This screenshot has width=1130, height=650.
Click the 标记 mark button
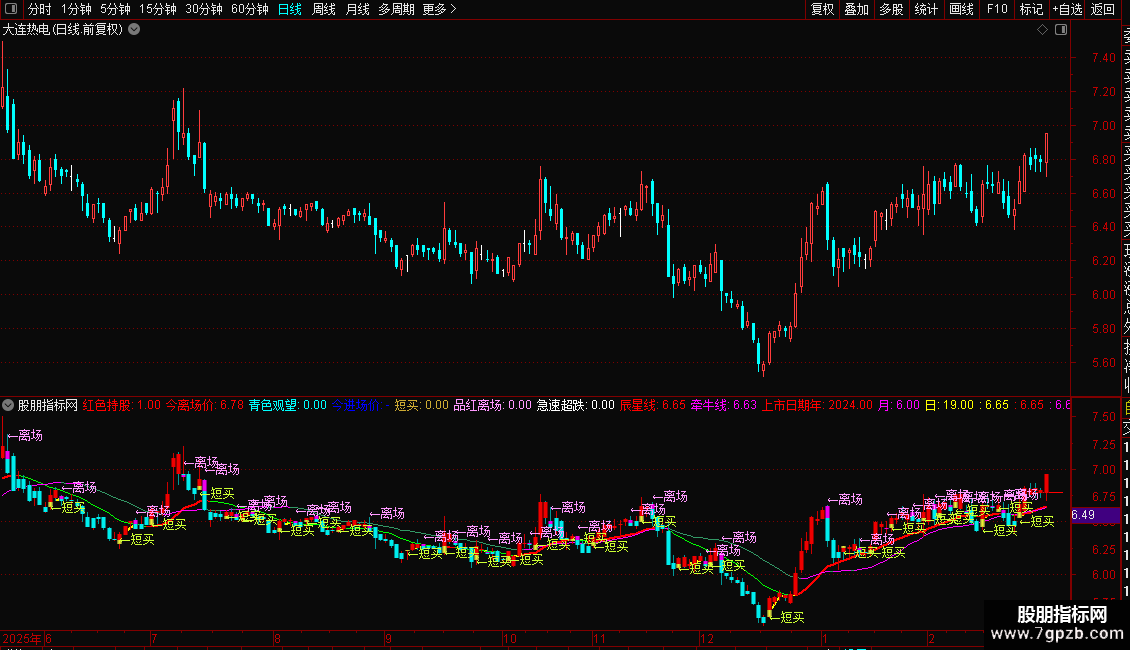(1031, 9)
